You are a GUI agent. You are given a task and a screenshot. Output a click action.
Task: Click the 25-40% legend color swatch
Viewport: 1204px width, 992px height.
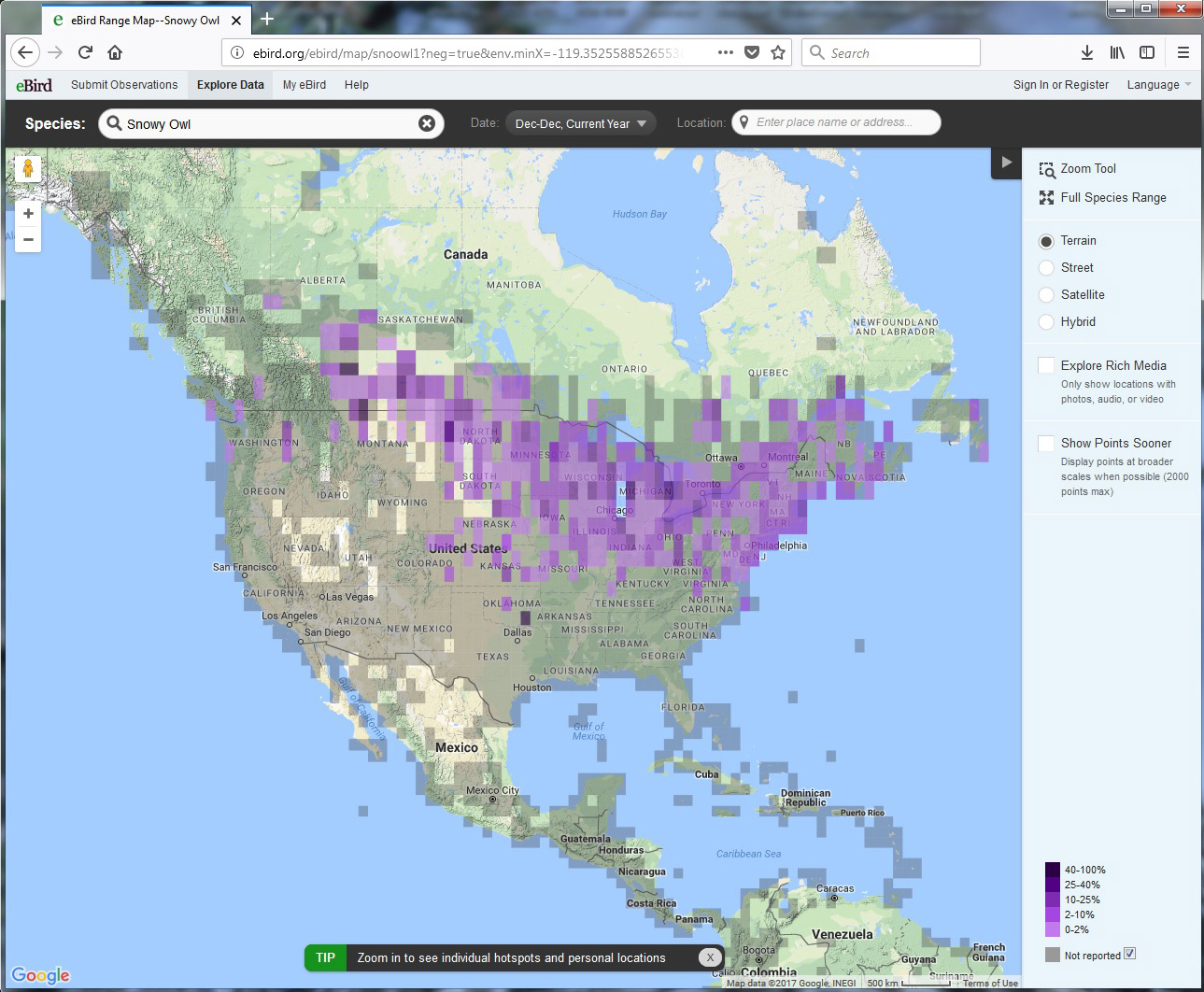pos(1053,885)
